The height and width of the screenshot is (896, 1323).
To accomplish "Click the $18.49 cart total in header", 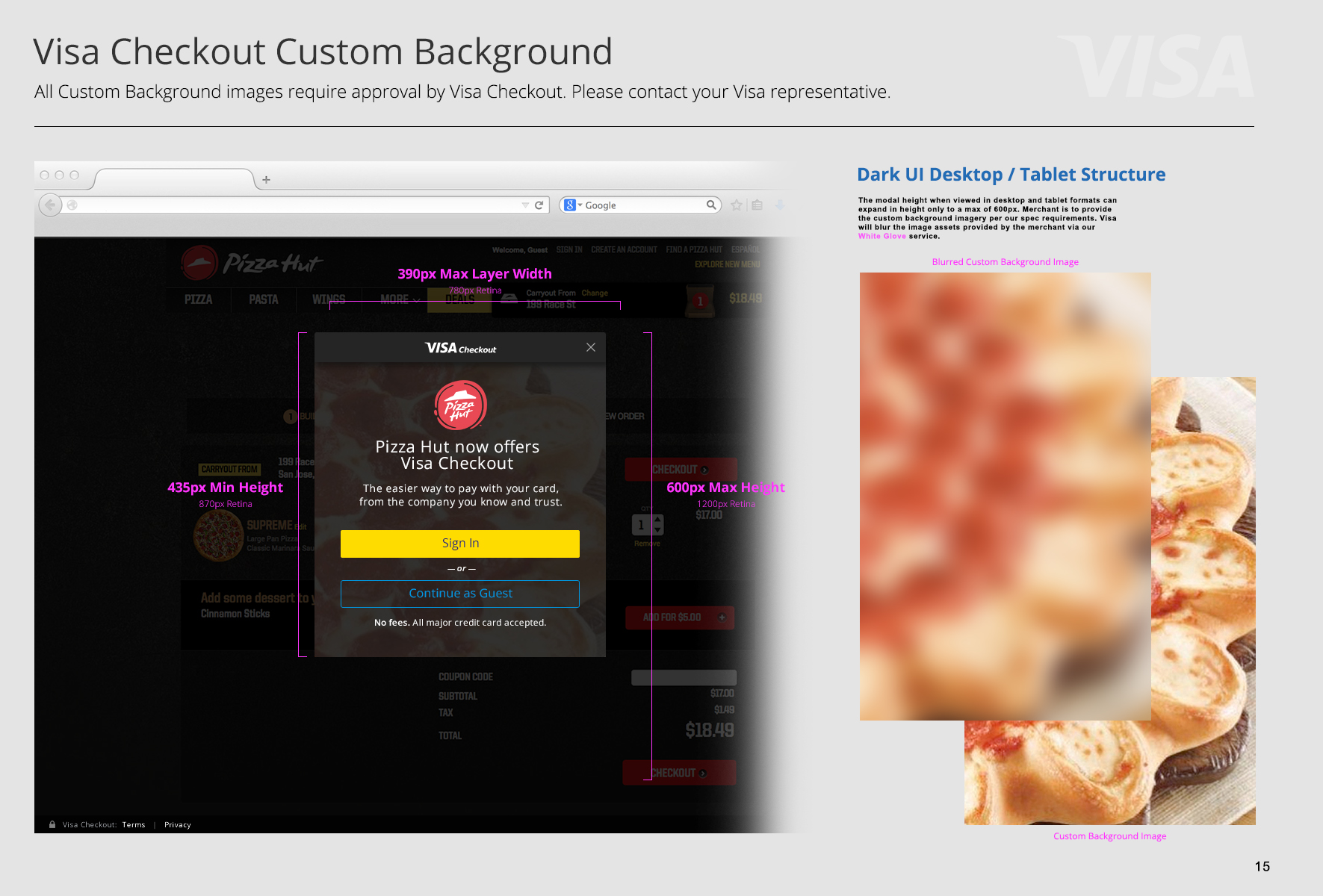I will tap(746, 299).
